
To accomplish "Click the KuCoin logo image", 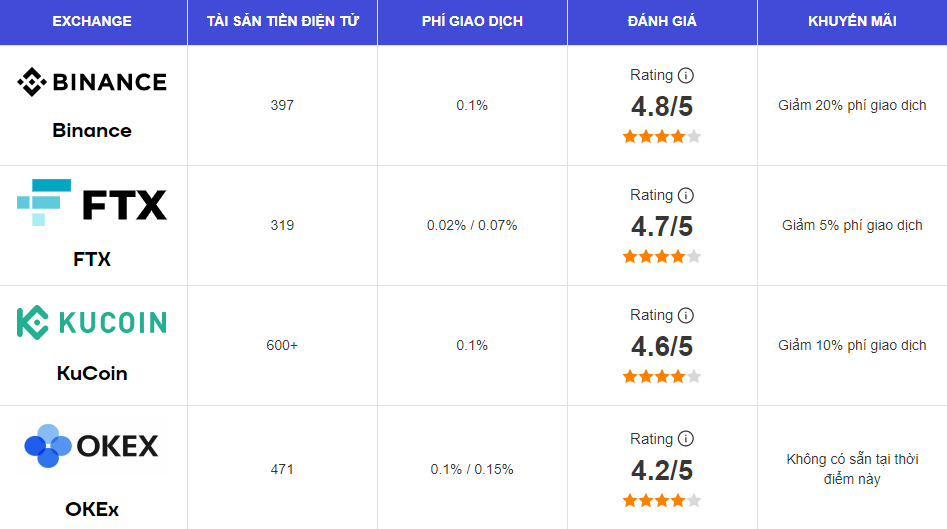I will click(x=92, y=322).
